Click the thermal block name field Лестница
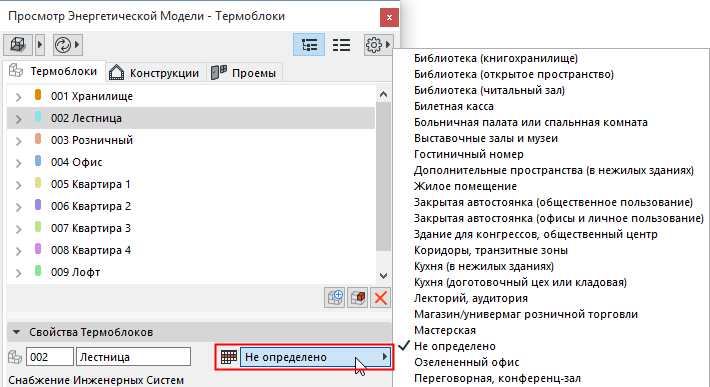This screenshot has height=387, width=710. coord(134,357)
